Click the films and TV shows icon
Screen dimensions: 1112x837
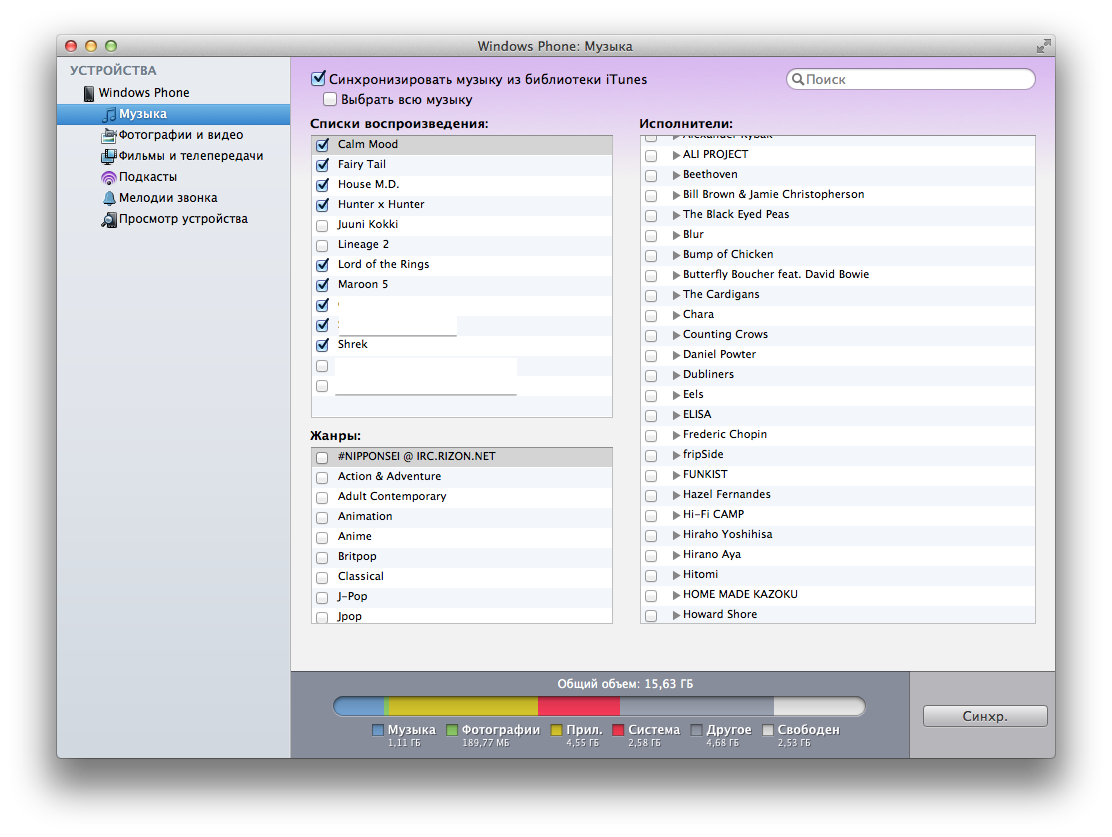(109, 156)
